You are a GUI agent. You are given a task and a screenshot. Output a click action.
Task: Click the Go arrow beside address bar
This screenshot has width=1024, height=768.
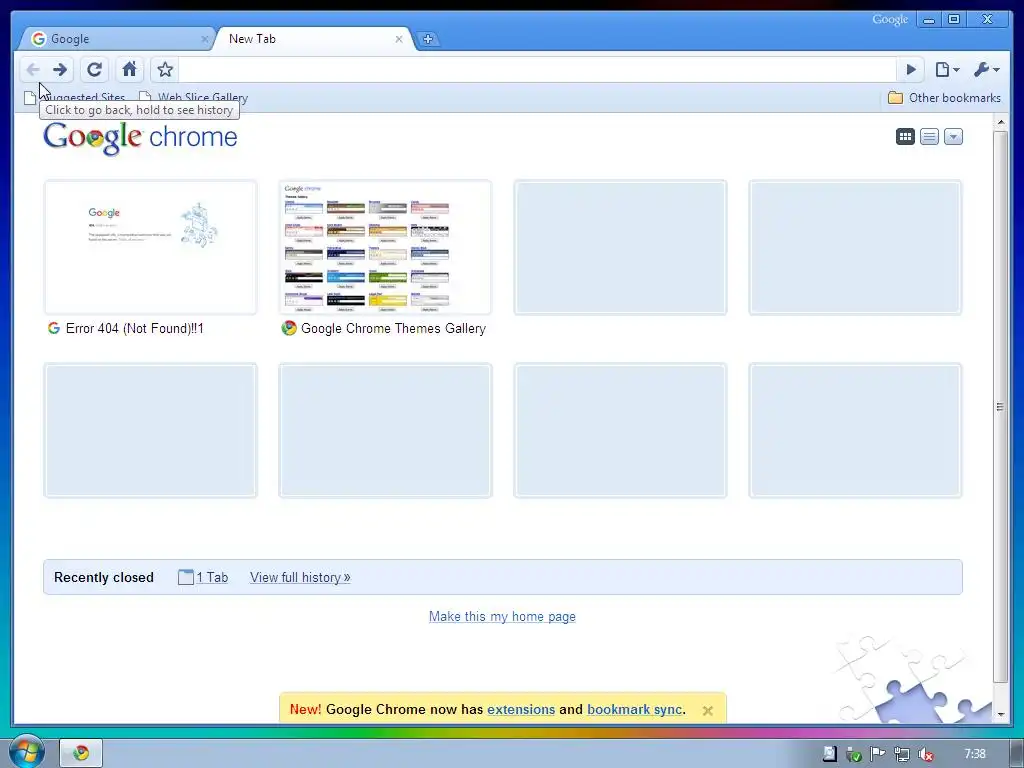911,69
